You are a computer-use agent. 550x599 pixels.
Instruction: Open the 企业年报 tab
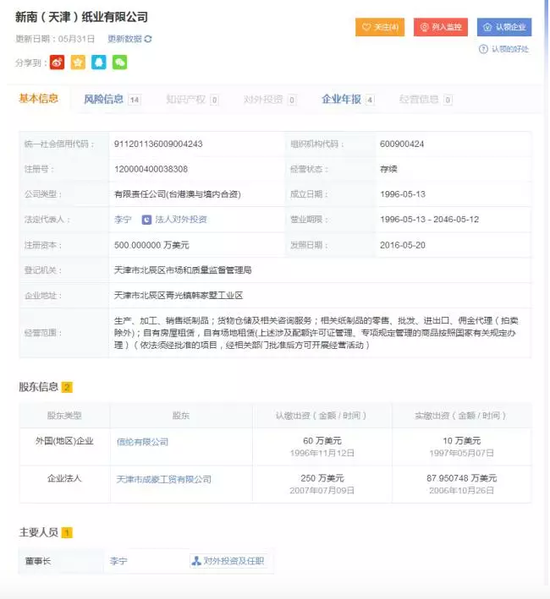tap(341, 99)
